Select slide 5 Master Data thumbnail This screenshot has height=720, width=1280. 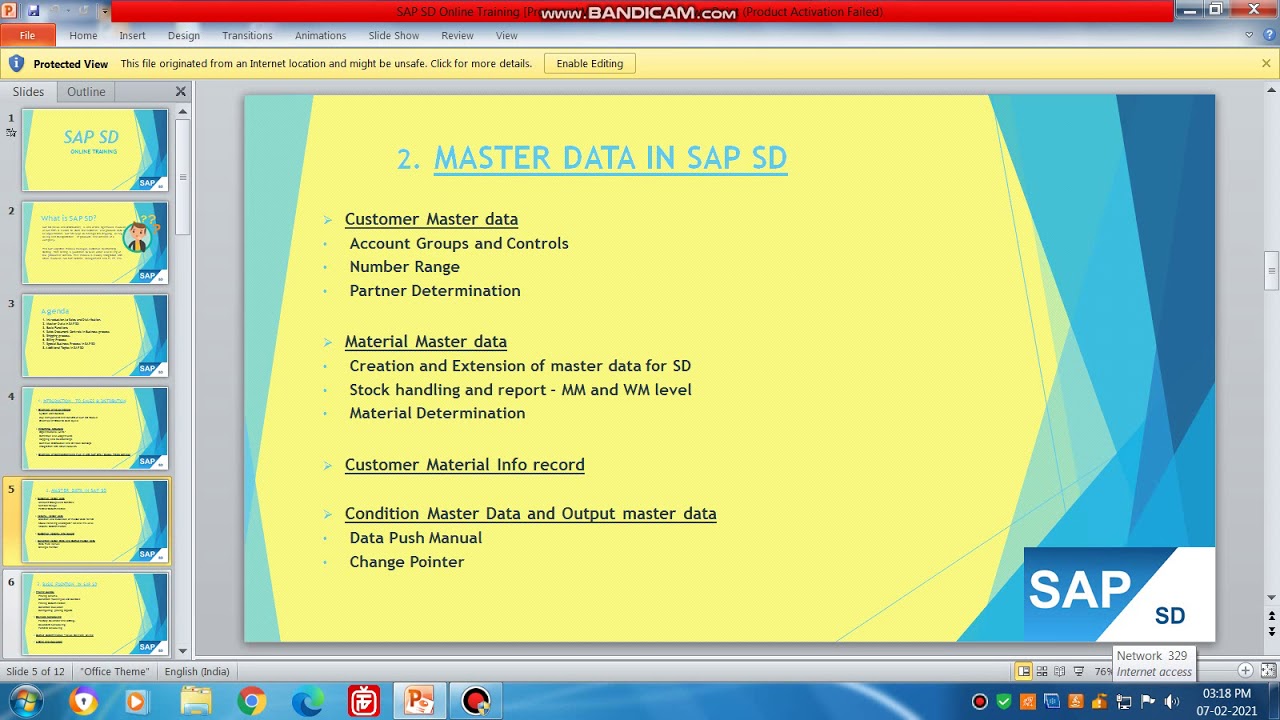(95, 521)
